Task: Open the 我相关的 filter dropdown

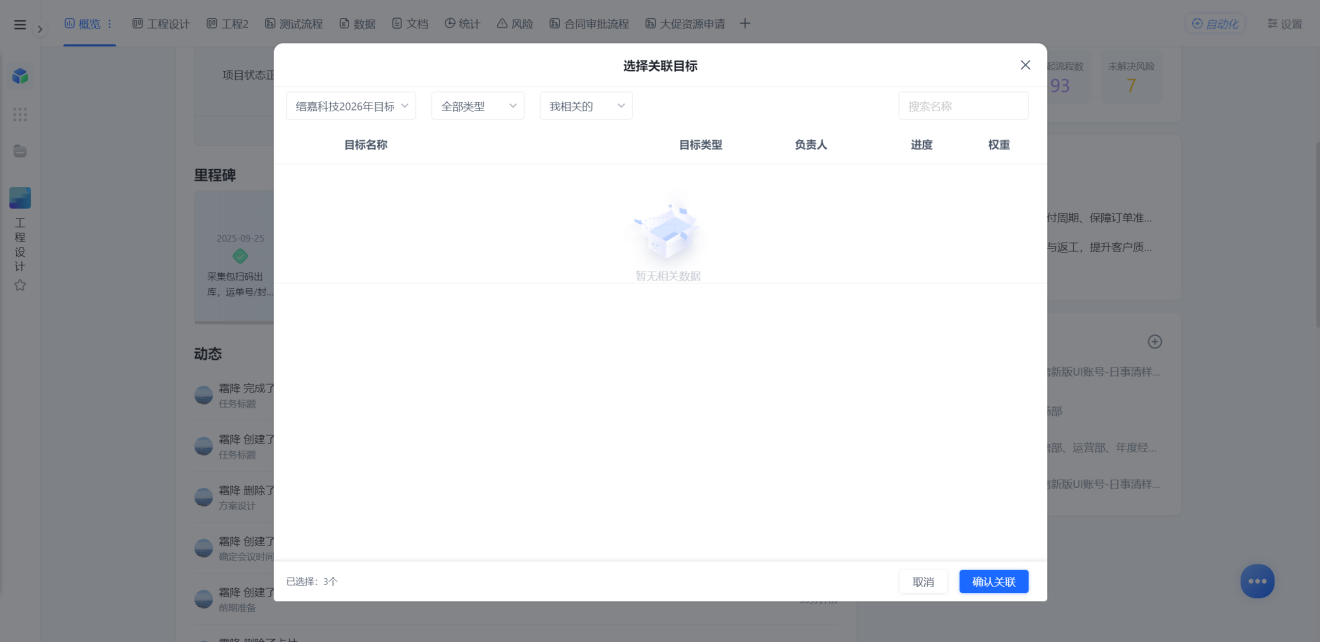Action: (x=586, y=106)
